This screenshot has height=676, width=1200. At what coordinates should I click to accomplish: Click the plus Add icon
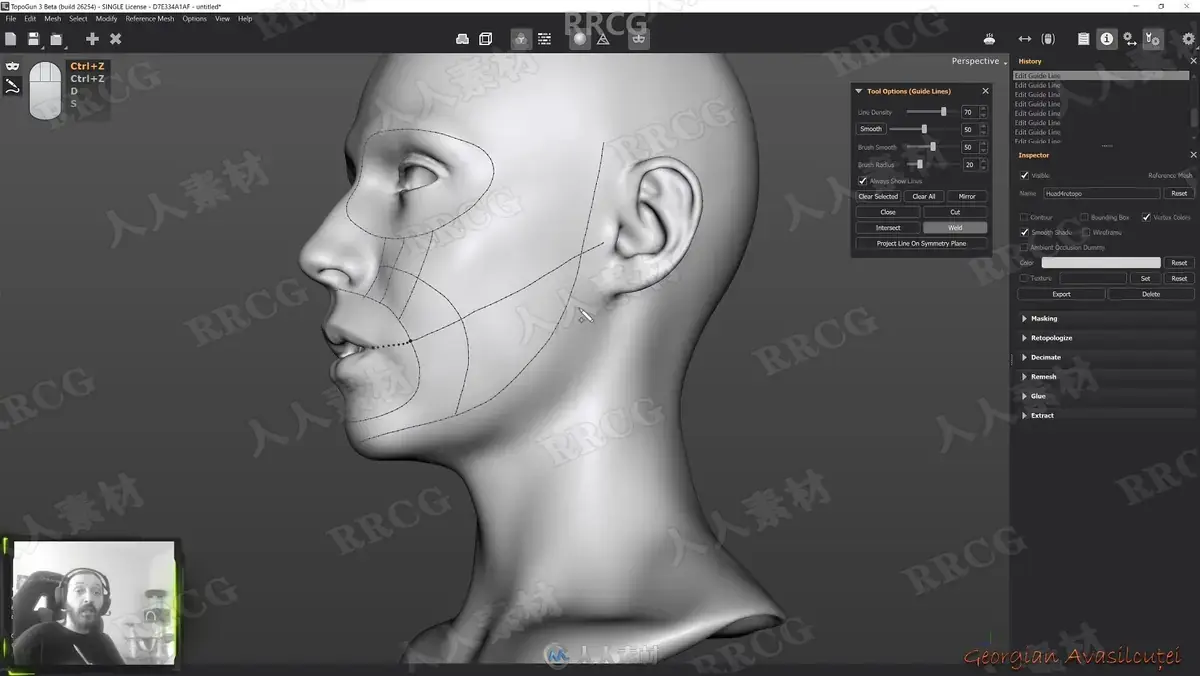click(x=92, y=39)
